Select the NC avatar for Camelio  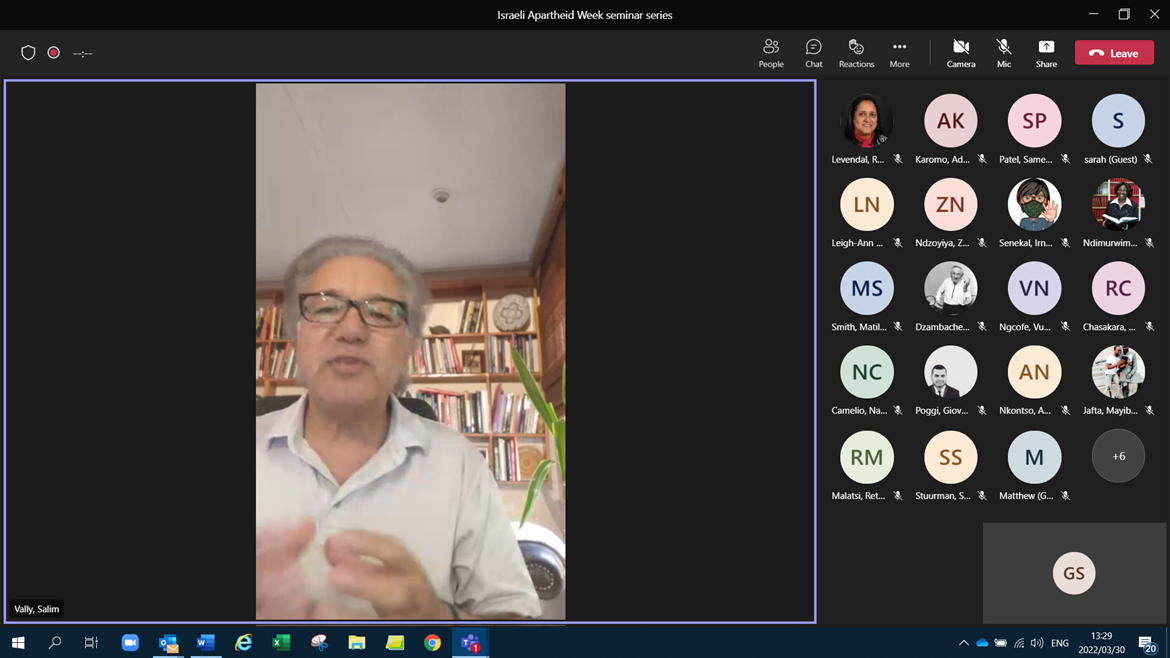[x=866, y=372]
